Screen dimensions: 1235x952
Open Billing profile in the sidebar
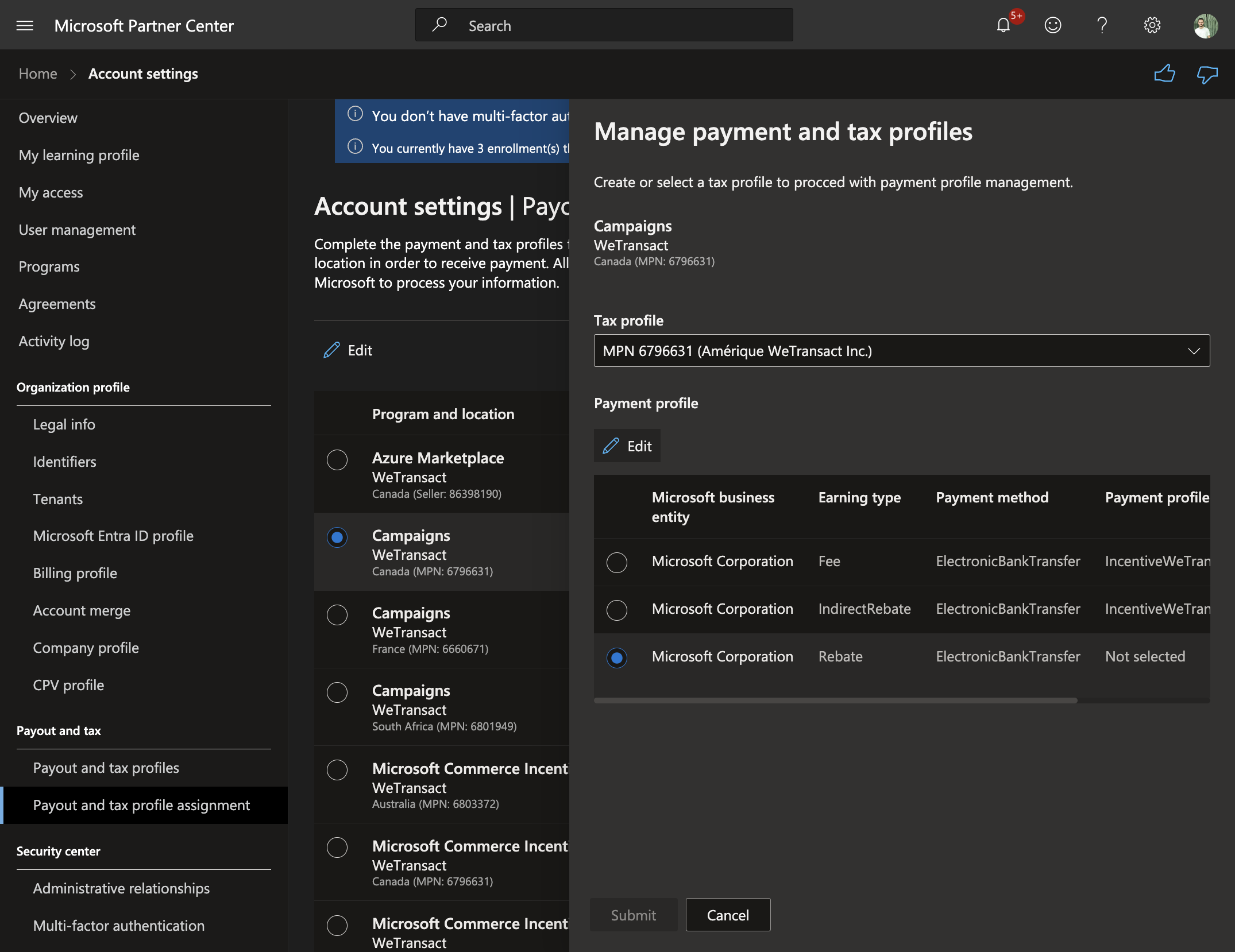click(75, 573)
